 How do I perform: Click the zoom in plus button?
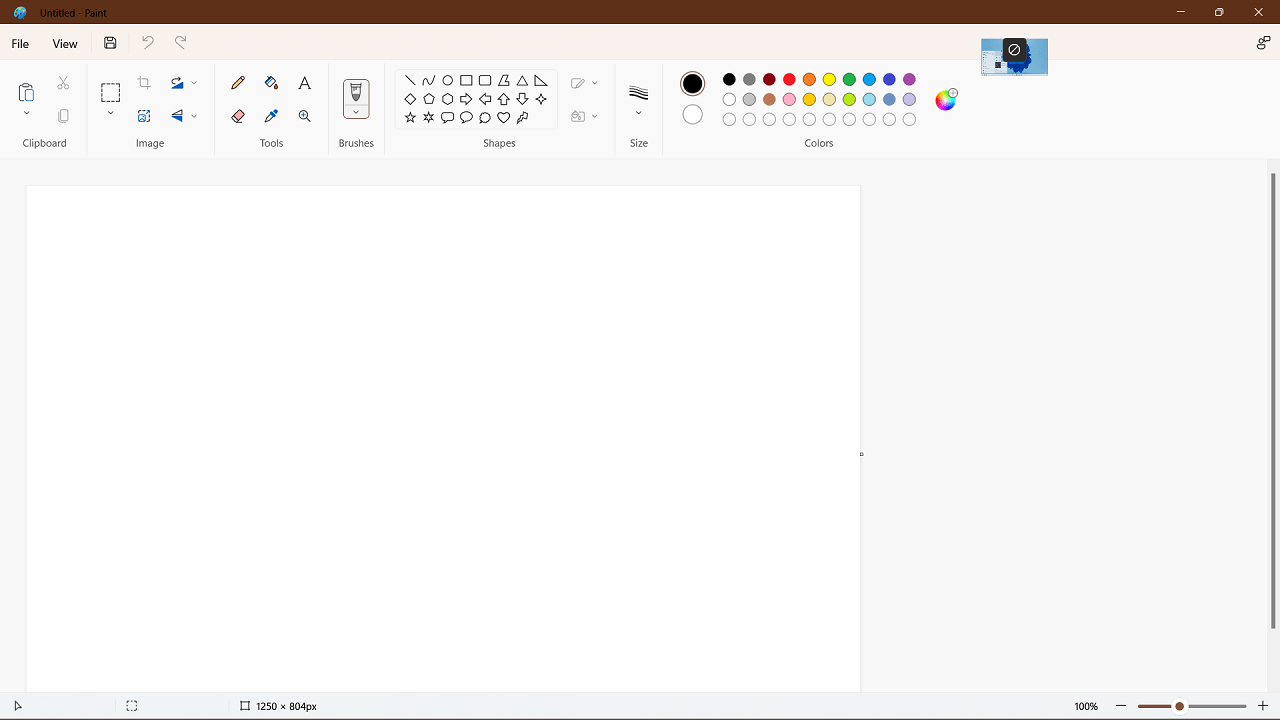point(1263,706)
